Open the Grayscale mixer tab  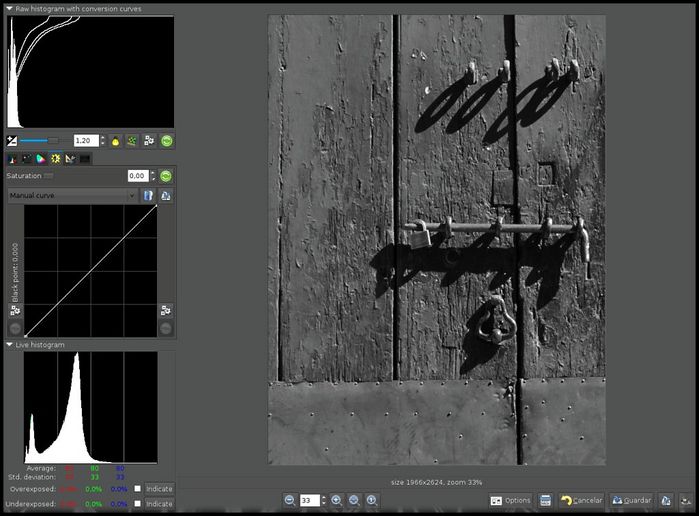pyautogui.click(x=27, y=159)
